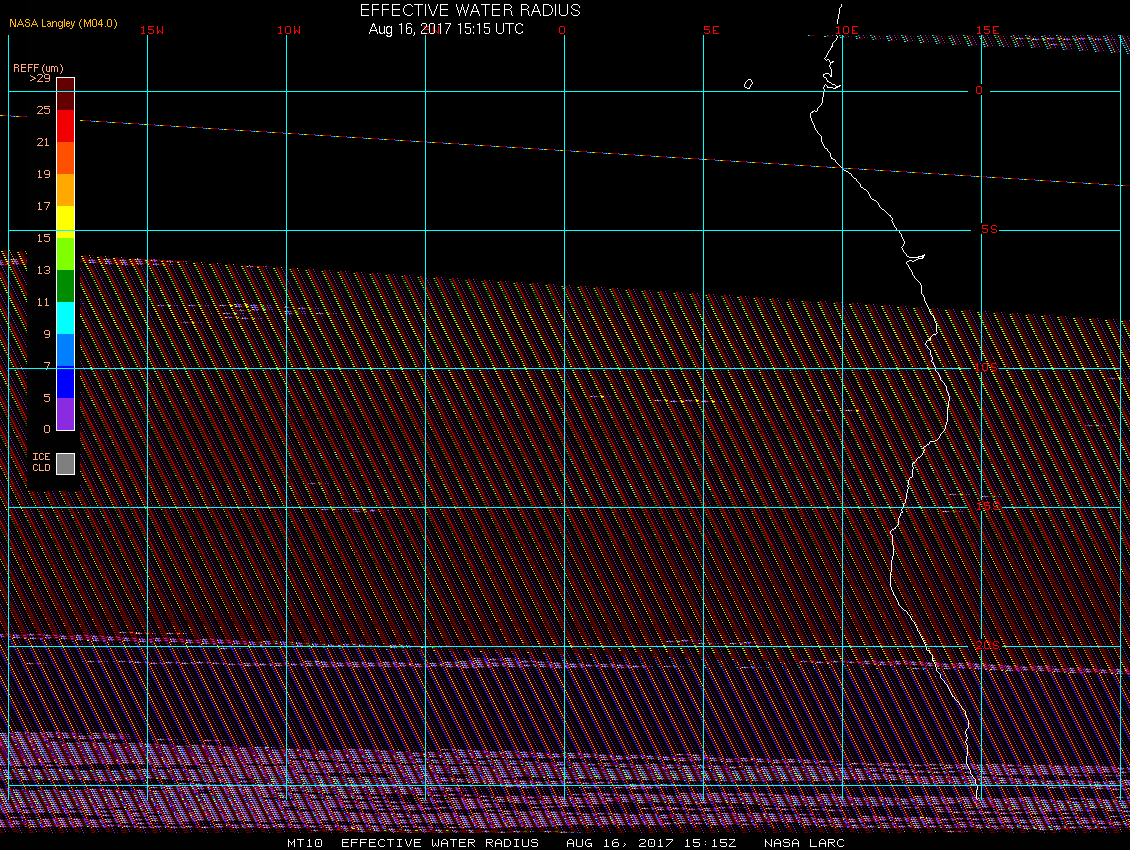Click the AUG 16, 2017 15:15Z footer text

[651, 843]
